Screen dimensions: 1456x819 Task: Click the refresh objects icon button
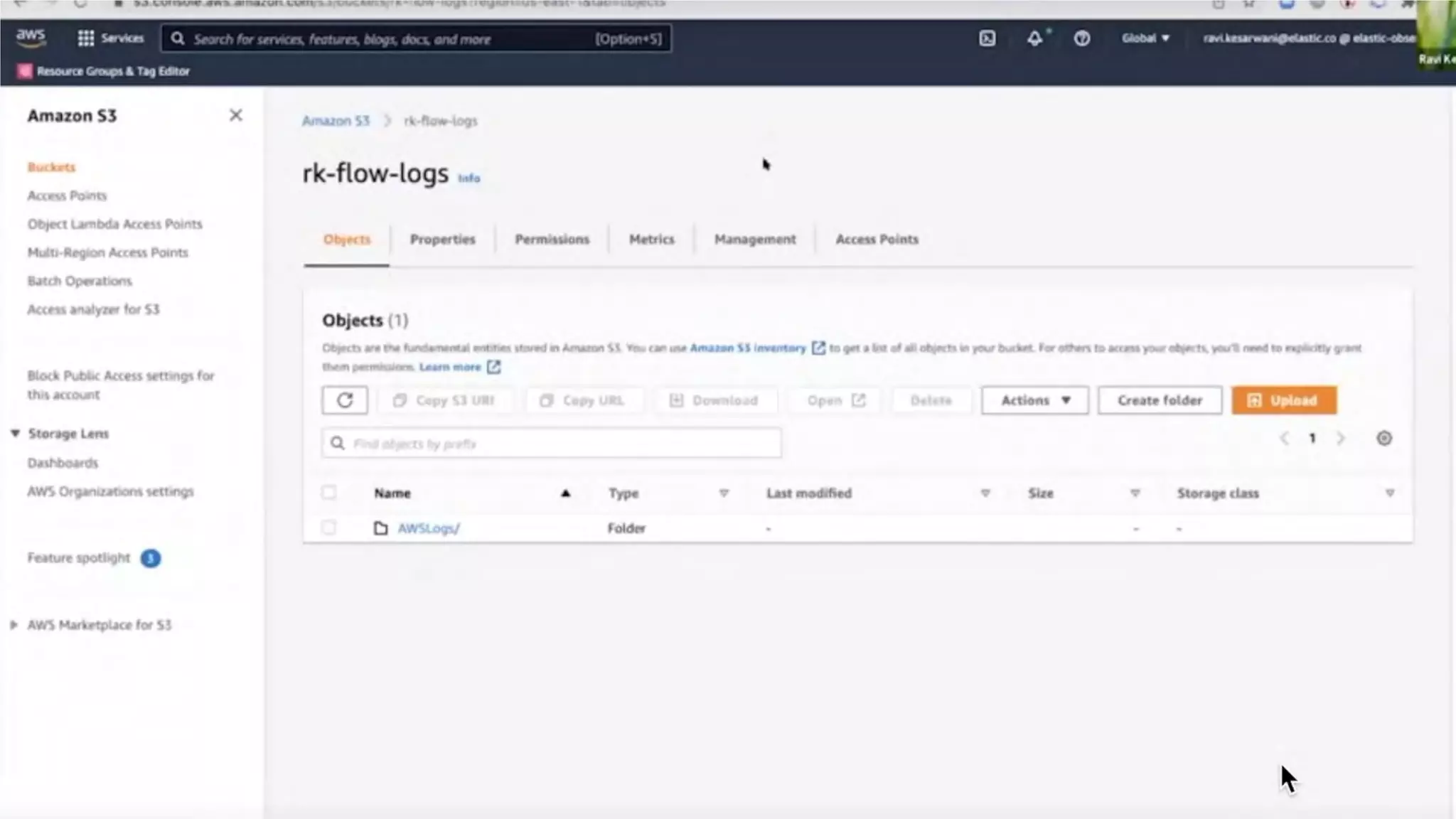point(345,400)
